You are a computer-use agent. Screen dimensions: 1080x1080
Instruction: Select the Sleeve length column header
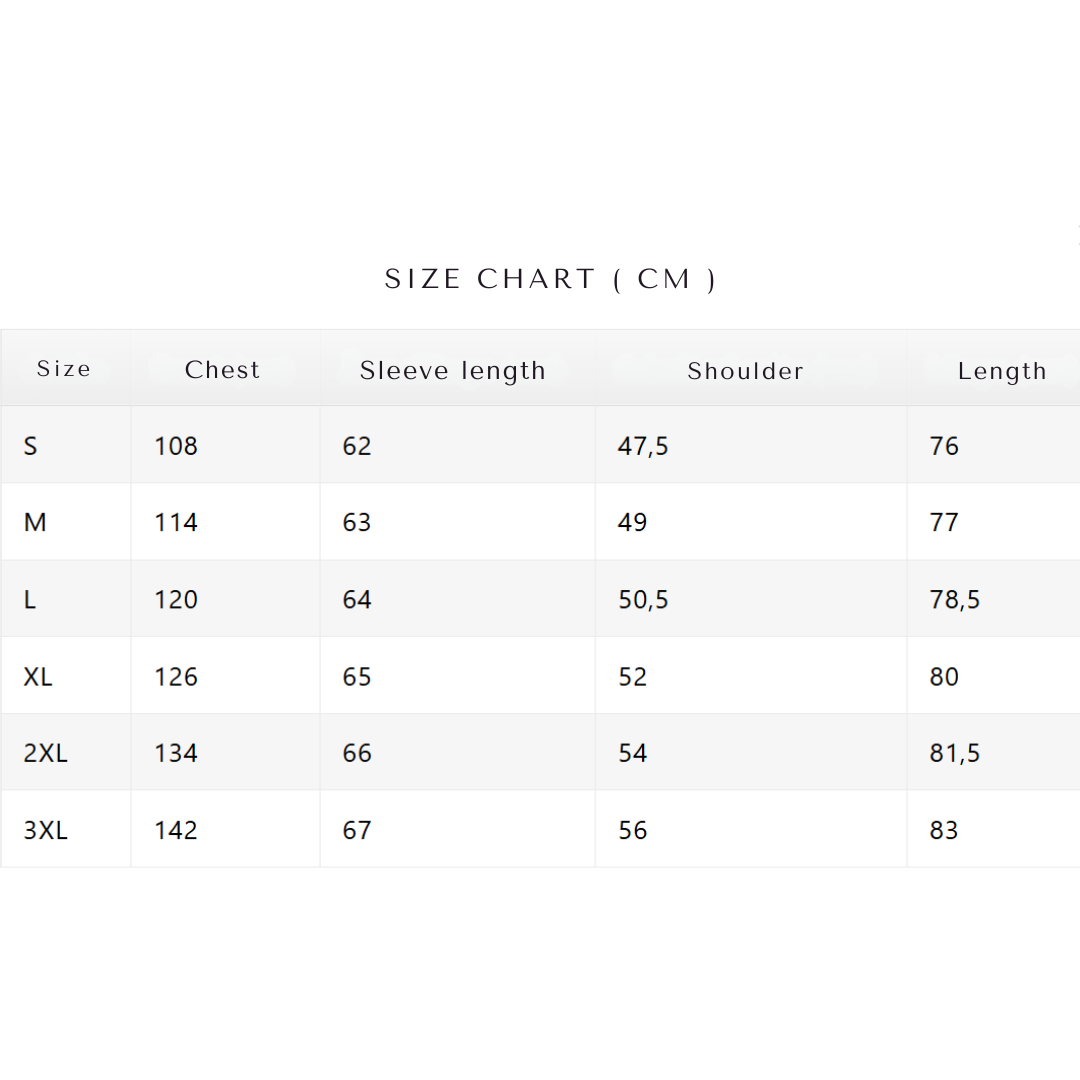453,371
